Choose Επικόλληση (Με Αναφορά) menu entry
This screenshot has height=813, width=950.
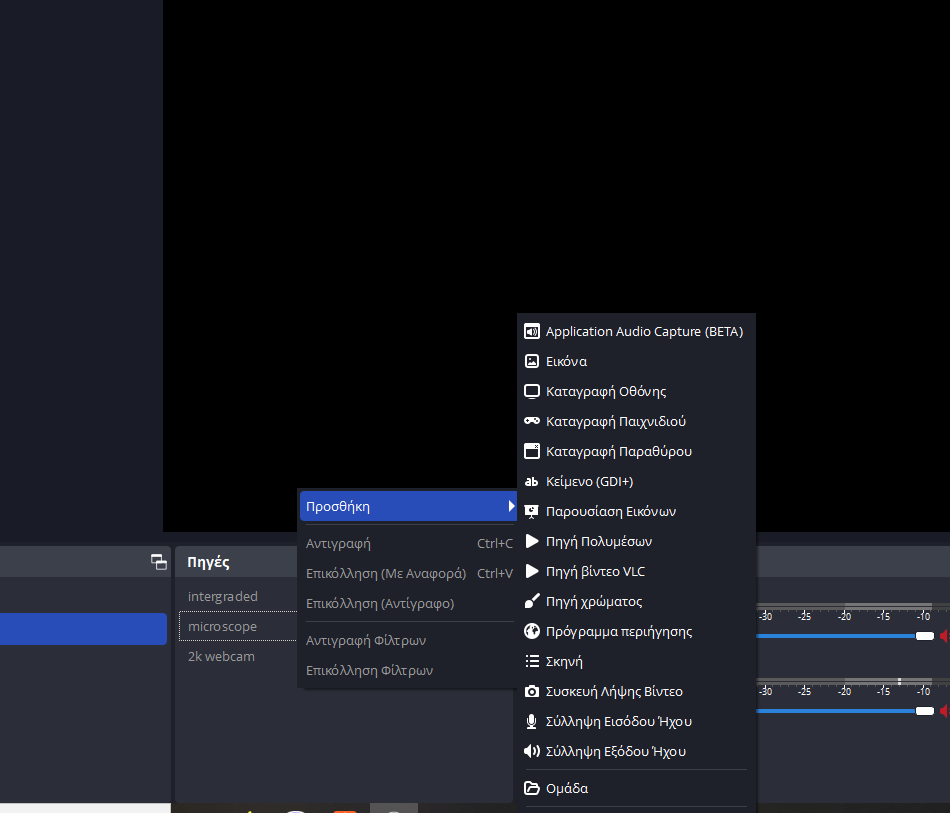pyautogui.click(x=409, y=573)
